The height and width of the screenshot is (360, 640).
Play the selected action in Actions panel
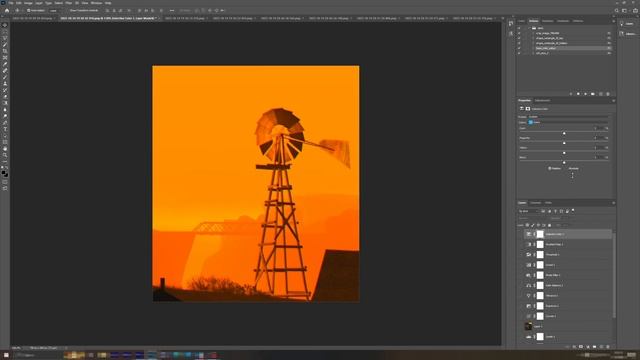[586, 94]
